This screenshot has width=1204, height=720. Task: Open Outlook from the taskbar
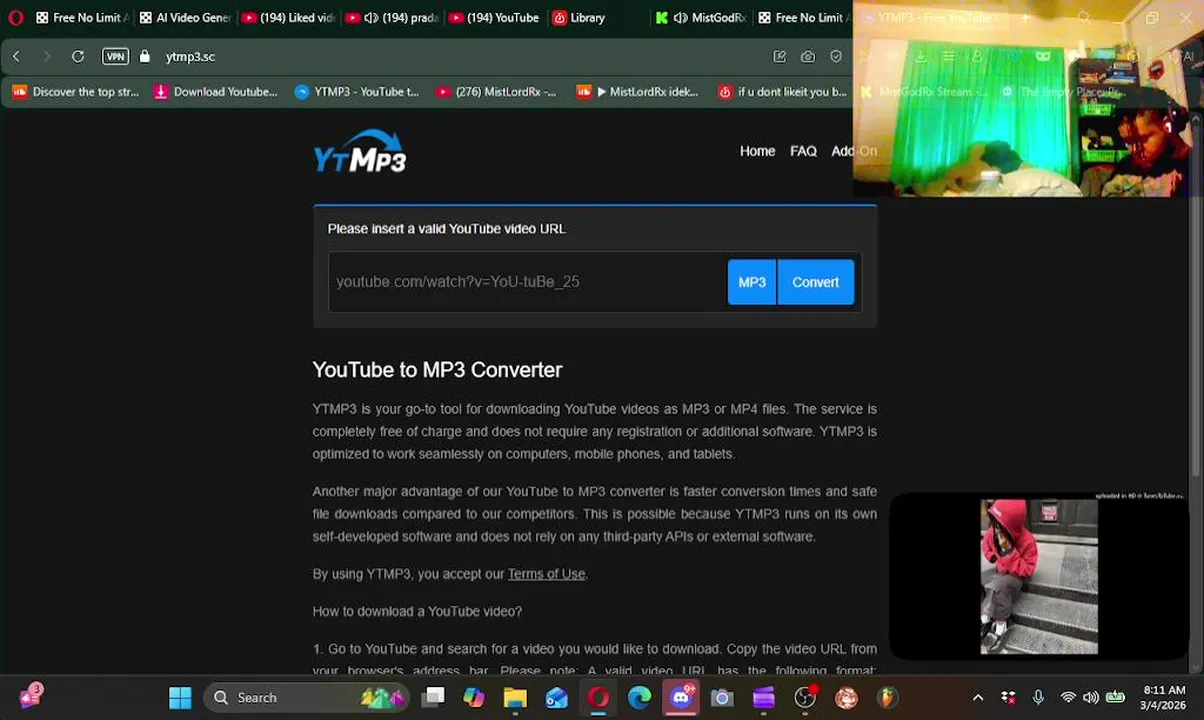pyautogui.click(x=557, y=698)
